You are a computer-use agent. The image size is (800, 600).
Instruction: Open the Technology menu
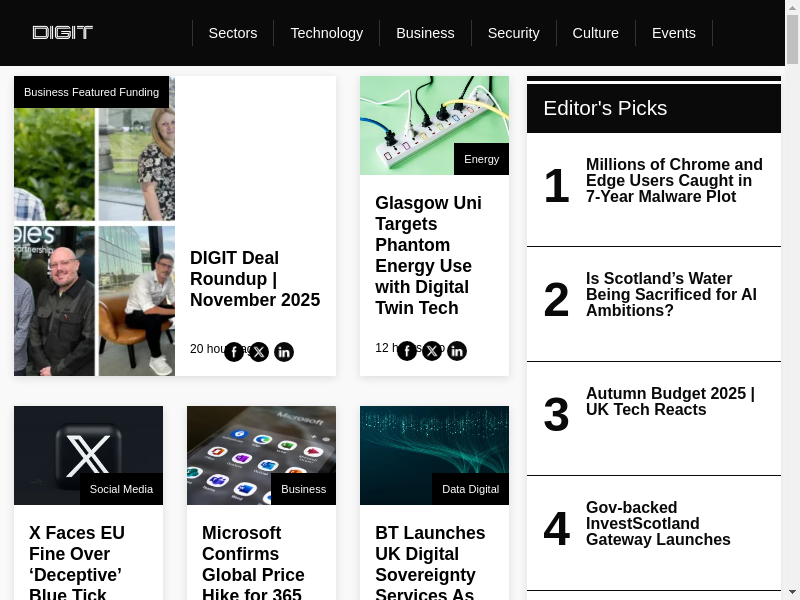[327, 33]
